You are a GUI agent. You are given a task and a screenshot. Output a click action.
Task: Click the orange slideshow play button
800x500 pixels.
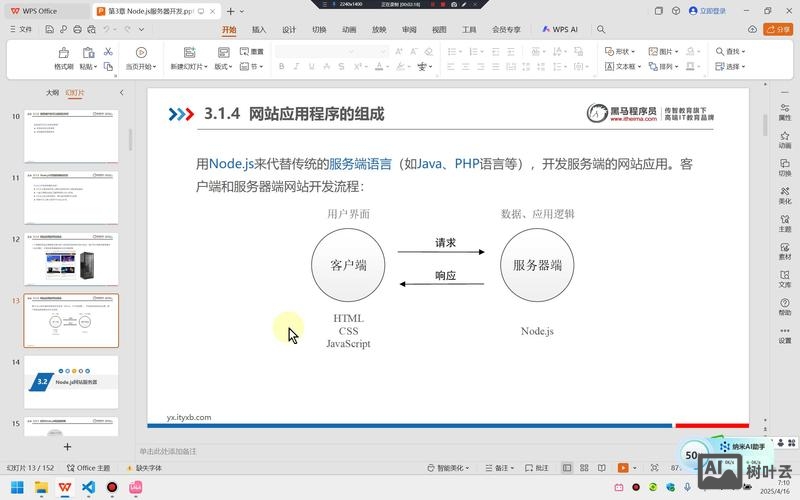623,468
